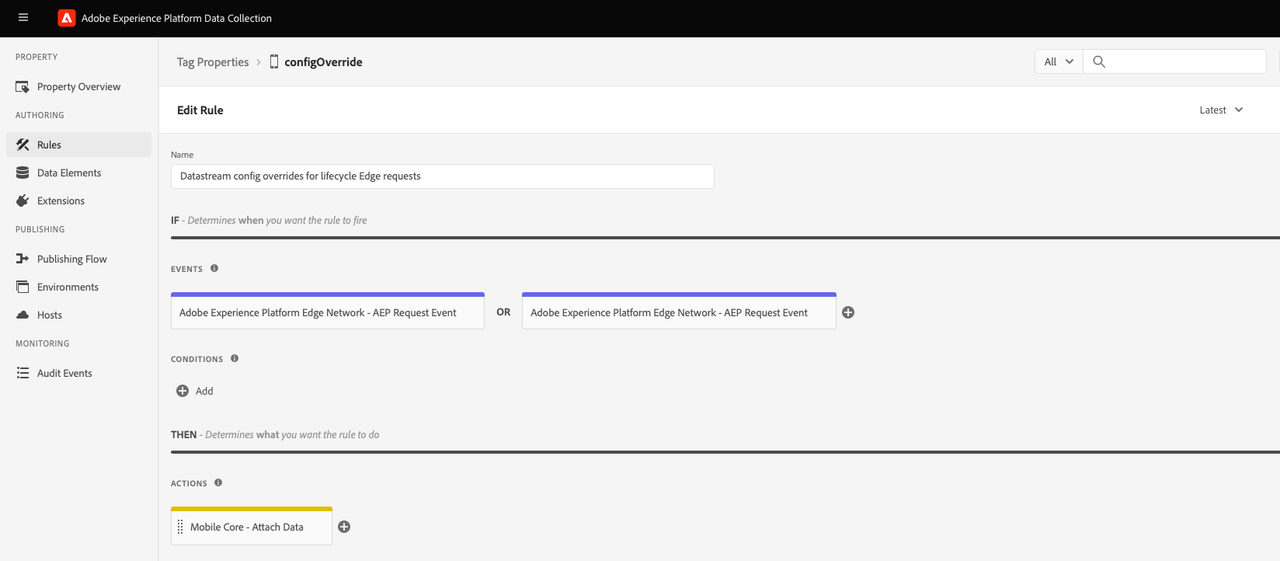Image resolution: width=1280 pixels, height=561 pixels.
Task: Click Adobe Experience Platform Data Collection title
Action: coord(176,18)
